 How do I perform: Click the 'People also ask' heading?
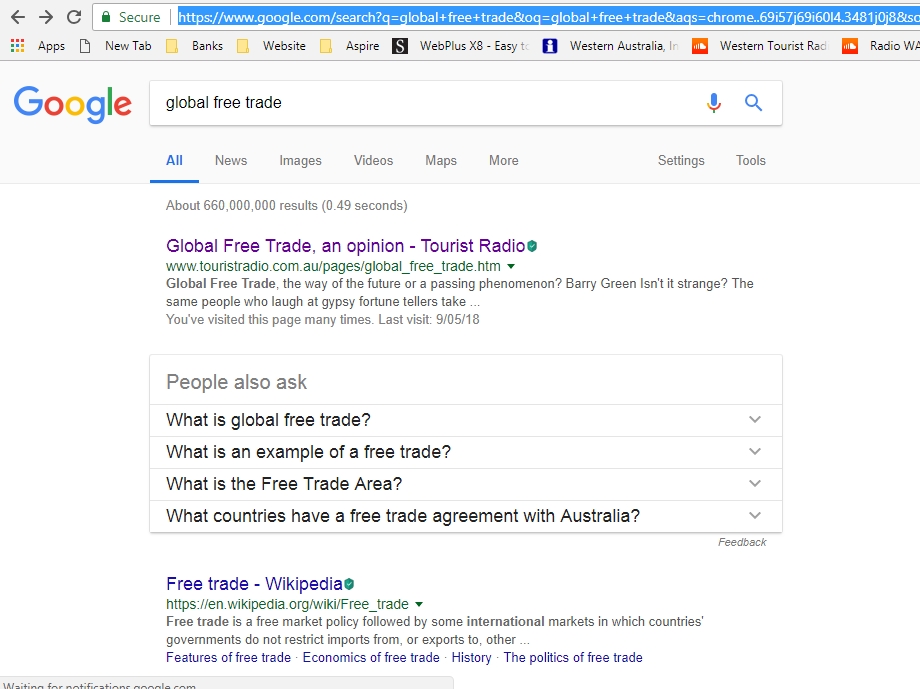click(x=236, y=382)
